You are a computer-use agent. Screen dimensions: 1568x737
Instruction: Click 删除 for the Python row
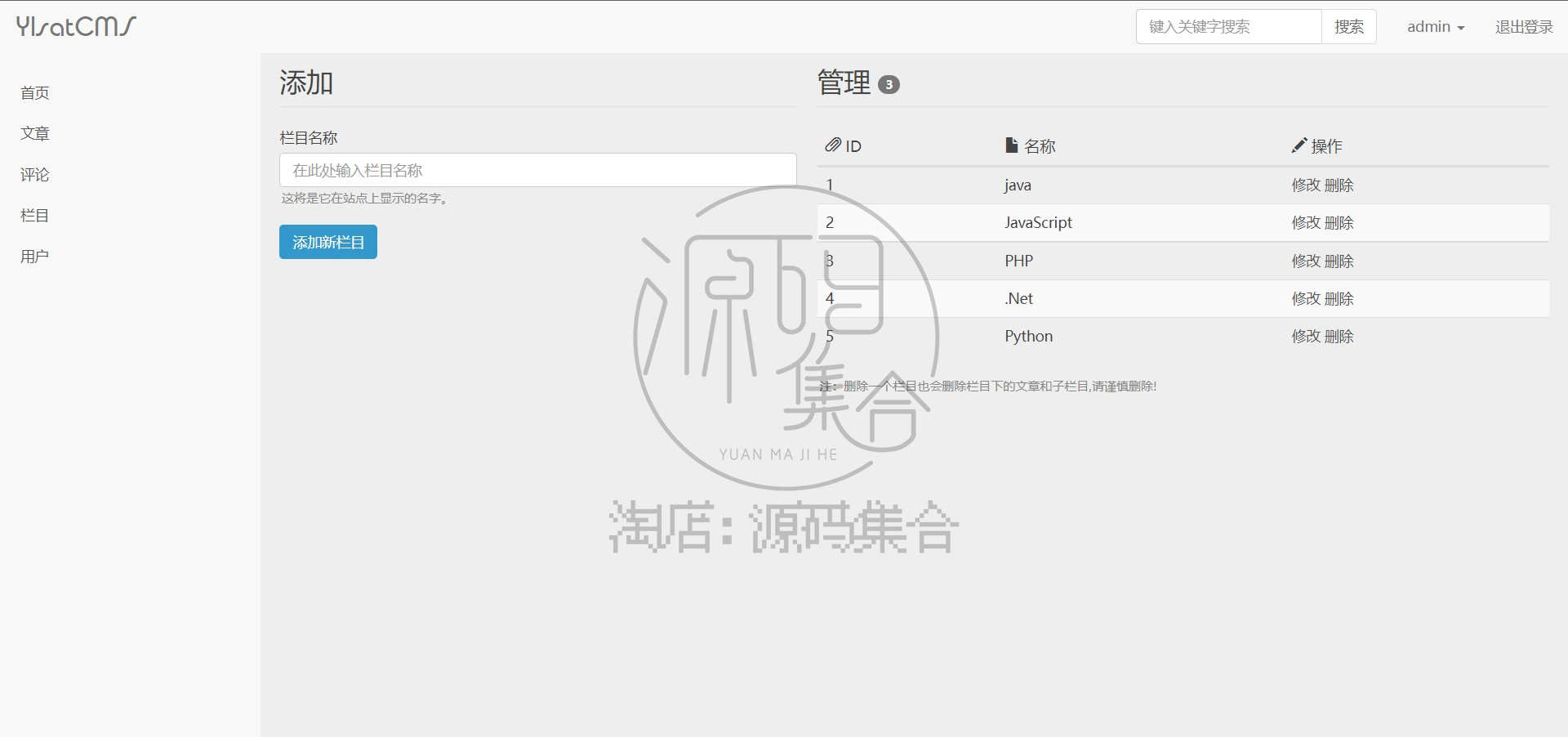(1339, 337)
